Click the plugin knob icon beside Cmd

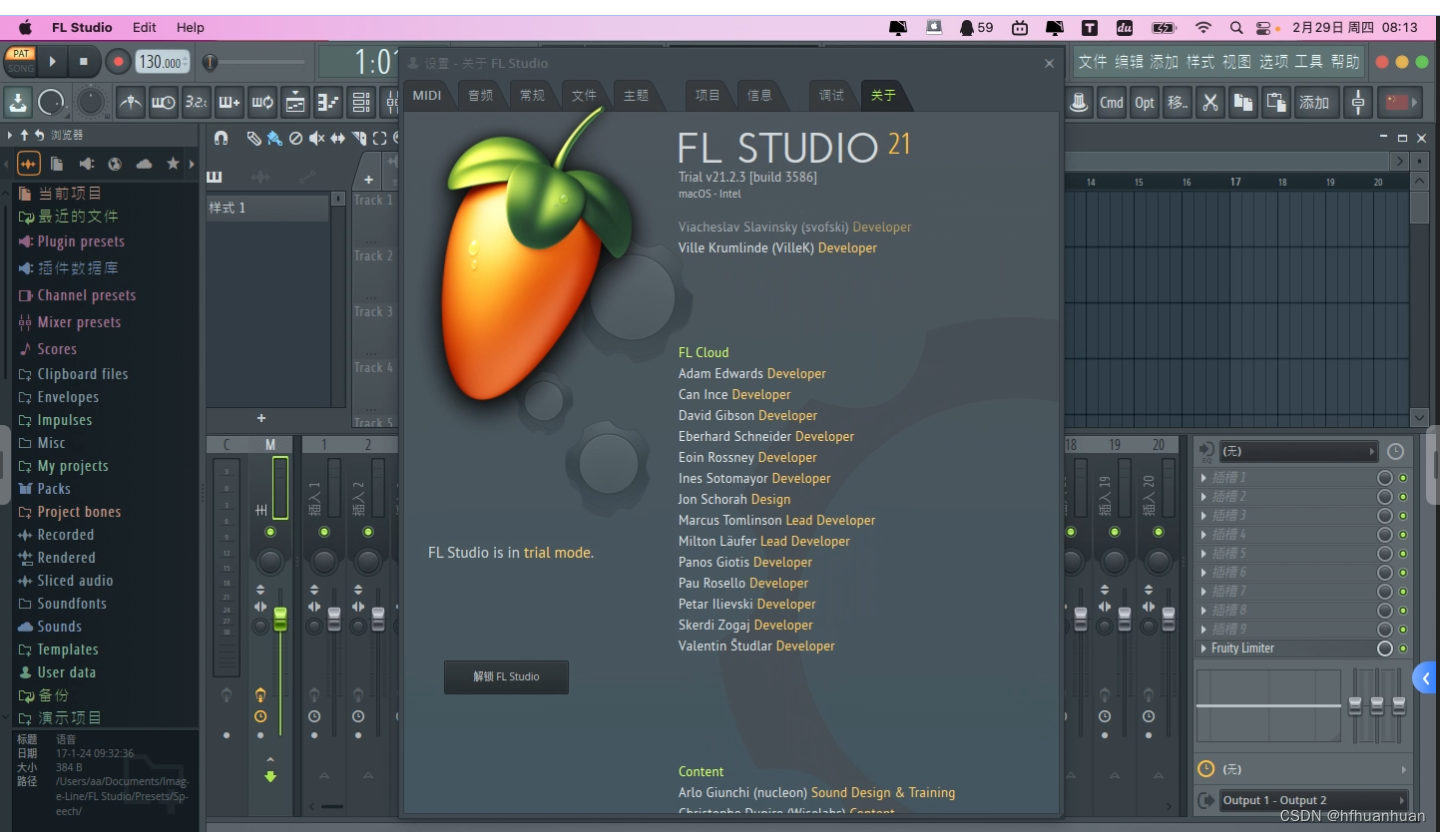[1079, 102]
